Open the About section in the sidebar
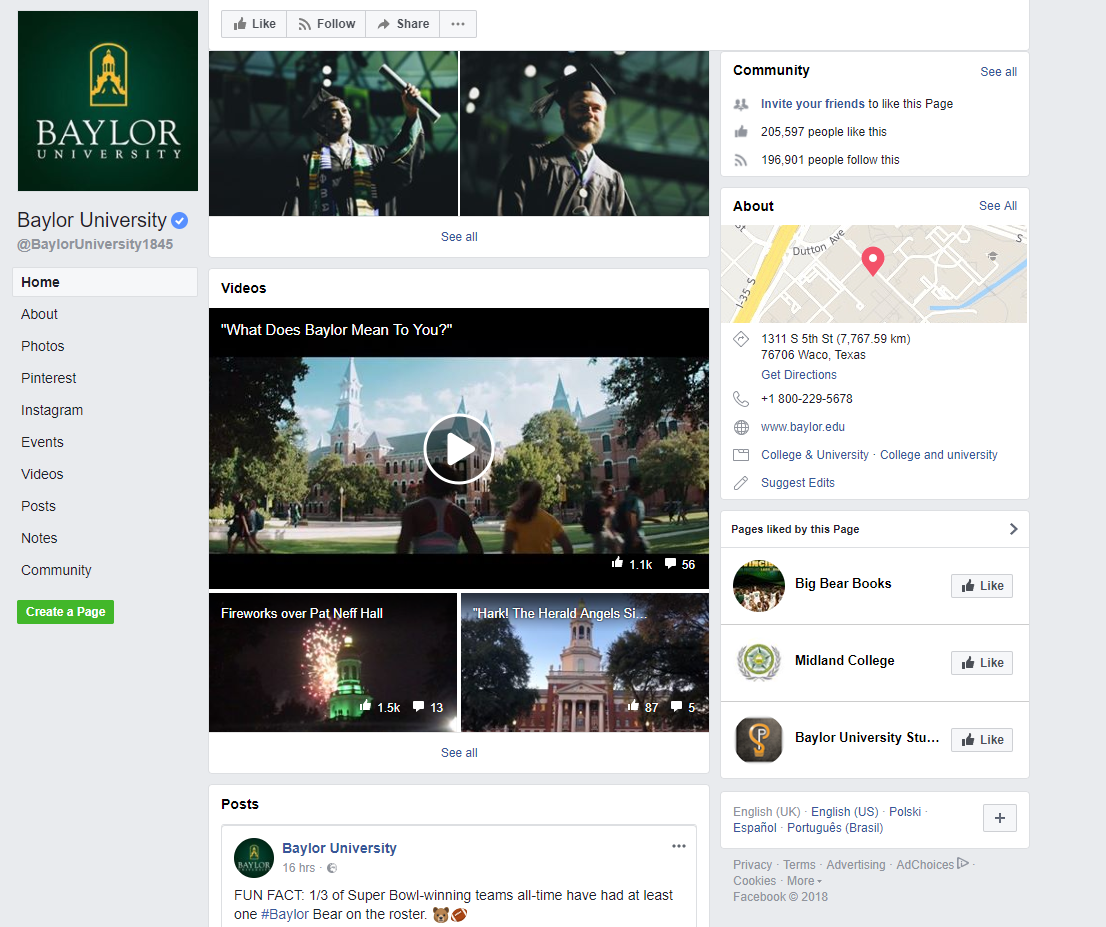This screenshot has width=1106, height=927. tap(40, 315)
